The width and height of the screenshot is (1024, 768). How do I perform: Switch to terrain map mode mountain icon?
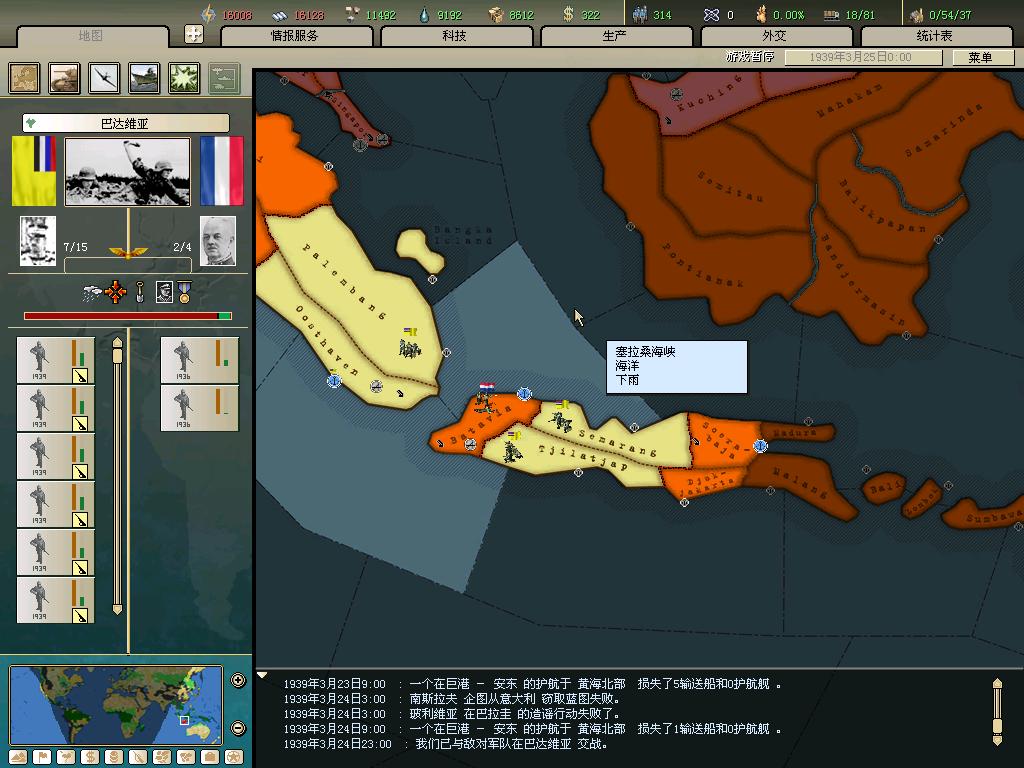[x=18, y=757]
